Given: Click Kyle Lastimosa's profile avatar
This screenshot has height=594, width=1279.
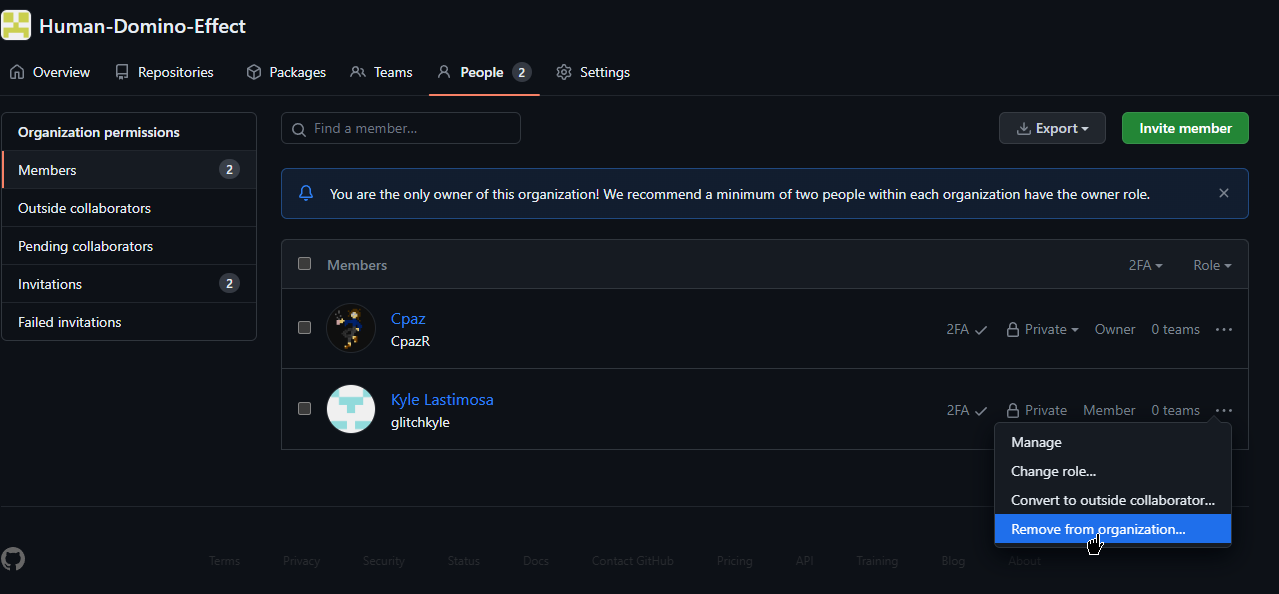Looking at the screenshot, I should coord(351,409).
